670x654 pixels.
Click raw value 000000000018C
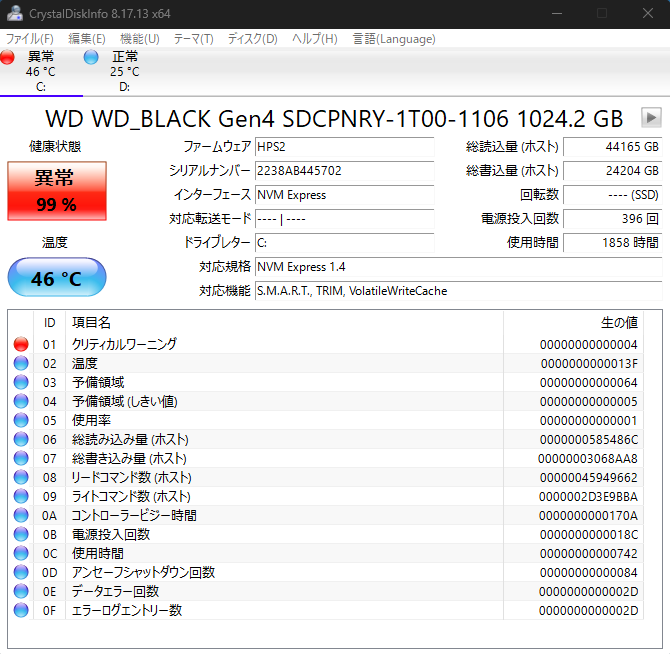point(589,534)
